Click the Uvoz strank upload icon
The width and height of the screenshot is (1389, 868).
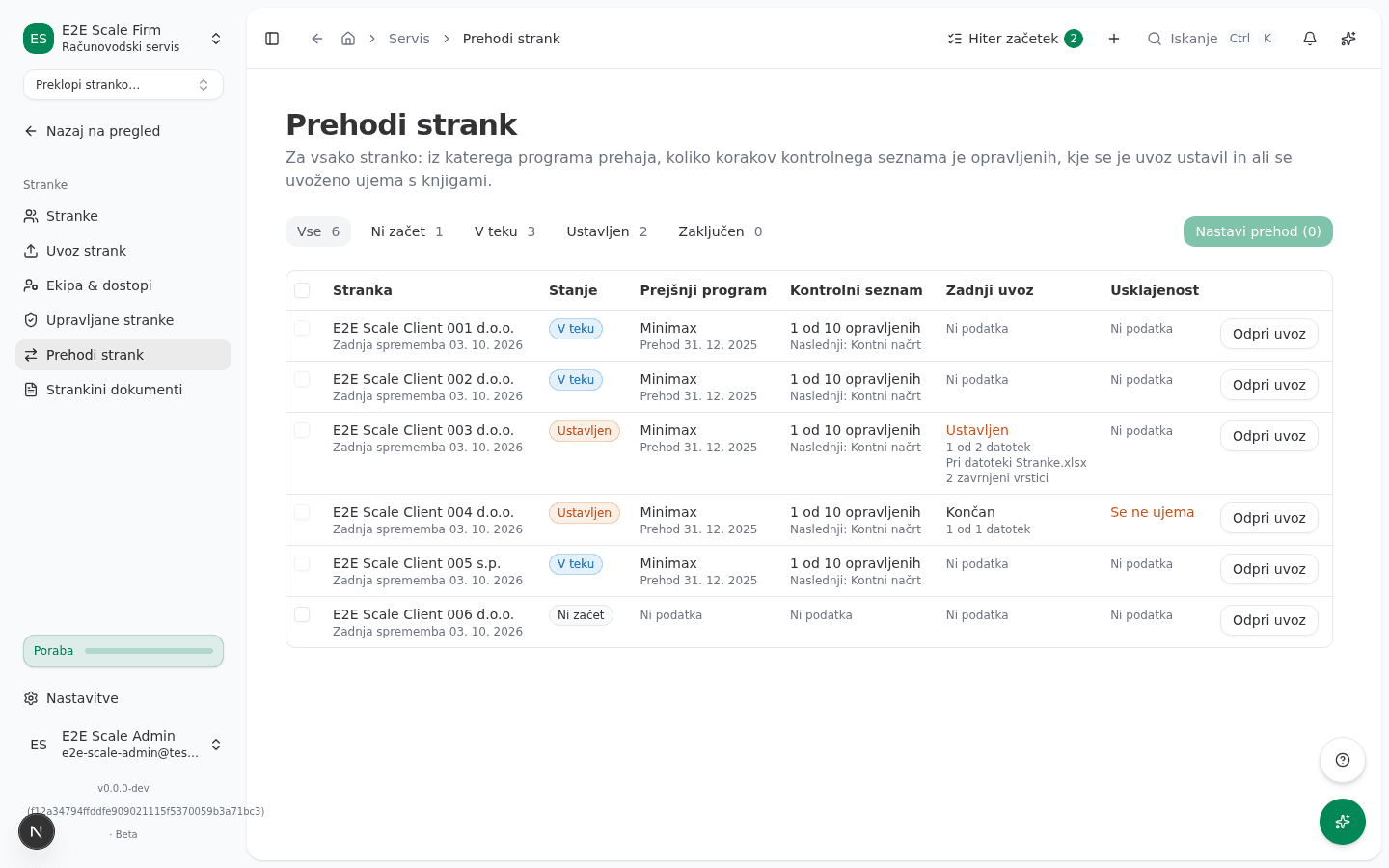pos(31,251)
